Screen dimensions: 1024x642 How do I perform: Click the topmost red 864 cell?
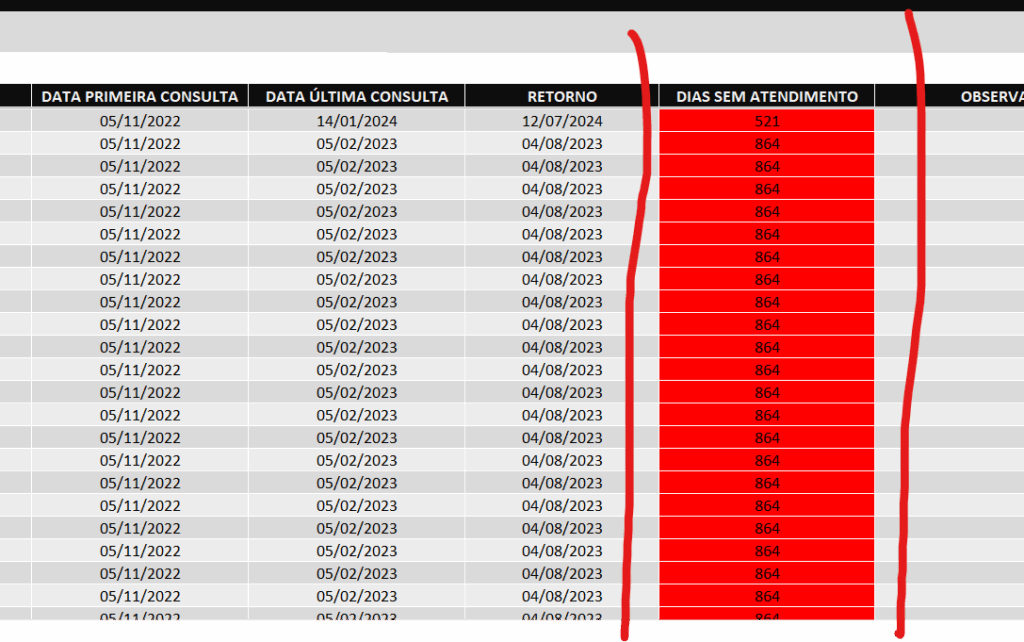(767, 144)
